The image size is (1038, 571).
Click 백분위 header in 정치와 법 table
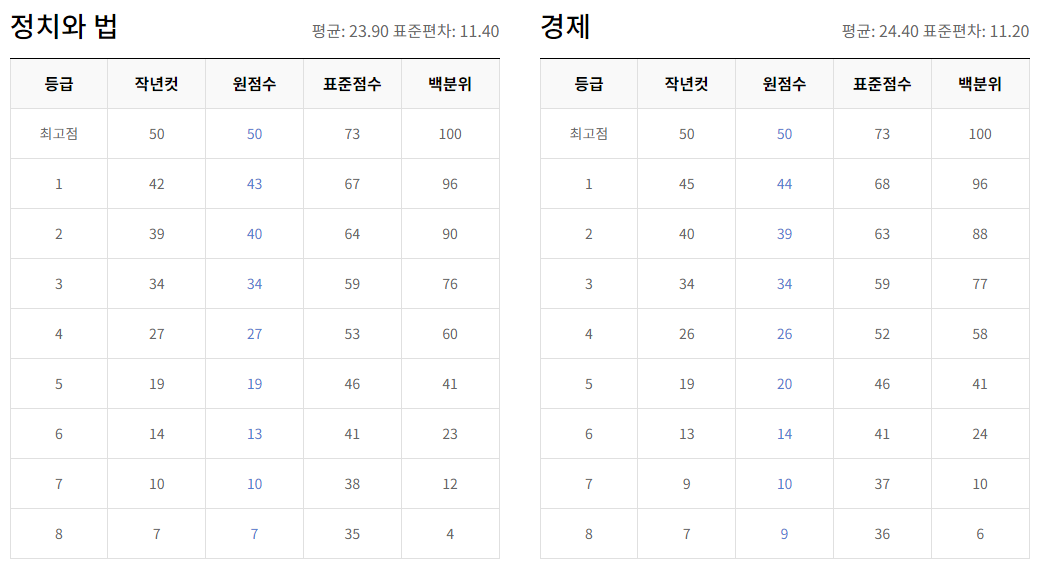pos(450,84)
